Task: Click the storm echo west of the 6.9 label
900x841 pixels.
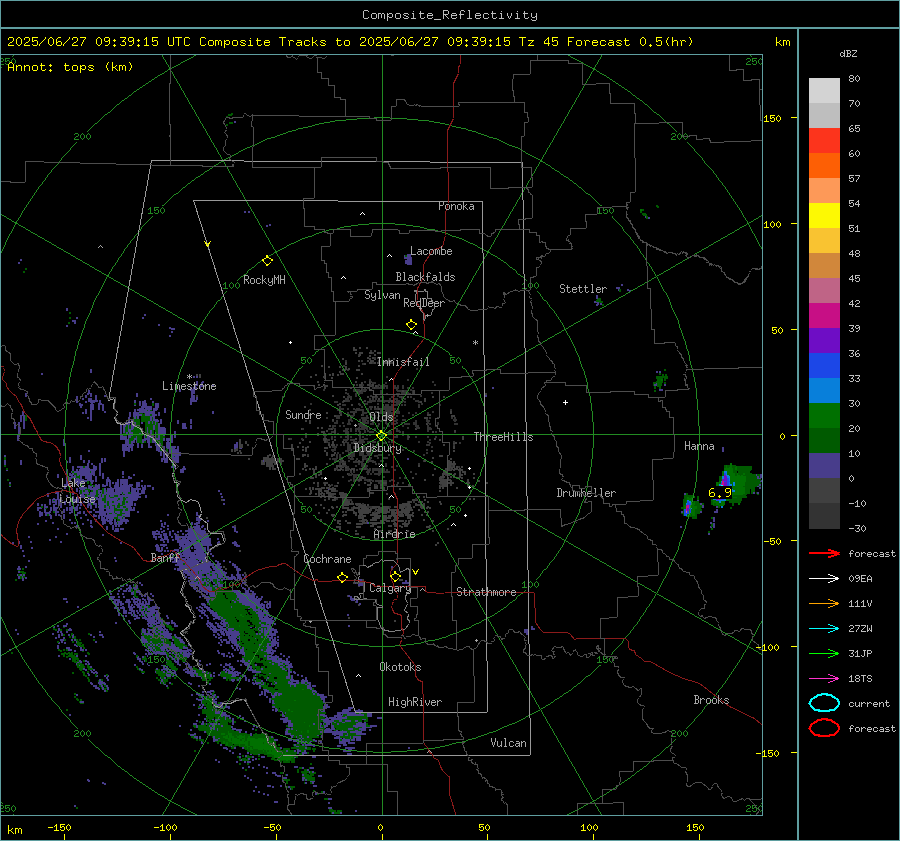Action: point(692,506)
